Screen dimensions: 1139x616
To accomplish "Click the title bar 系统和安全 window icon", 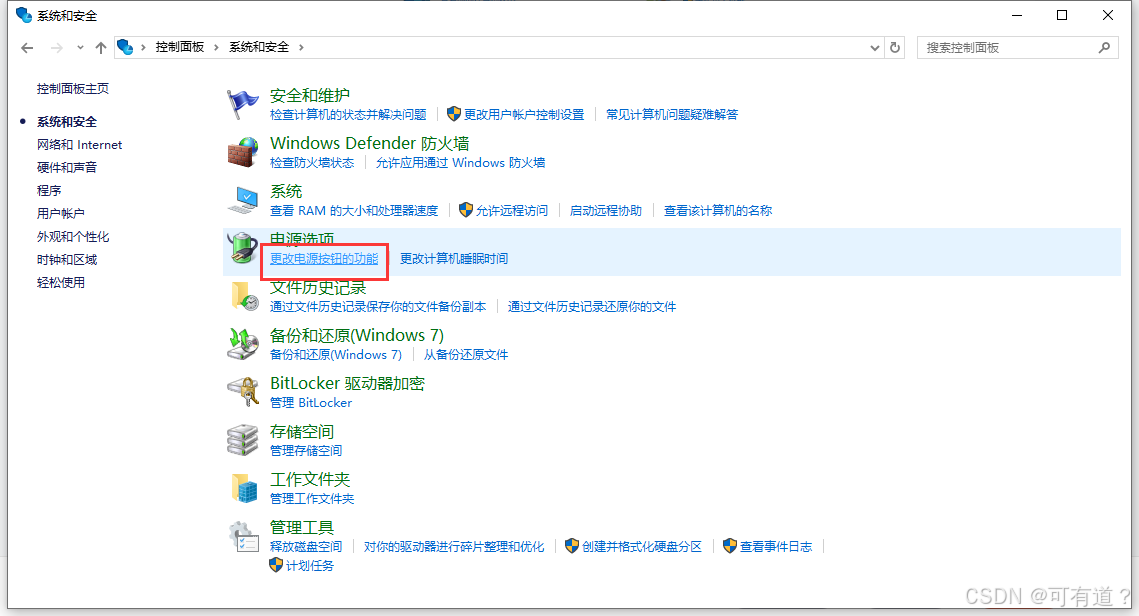I will click(23, 15).
